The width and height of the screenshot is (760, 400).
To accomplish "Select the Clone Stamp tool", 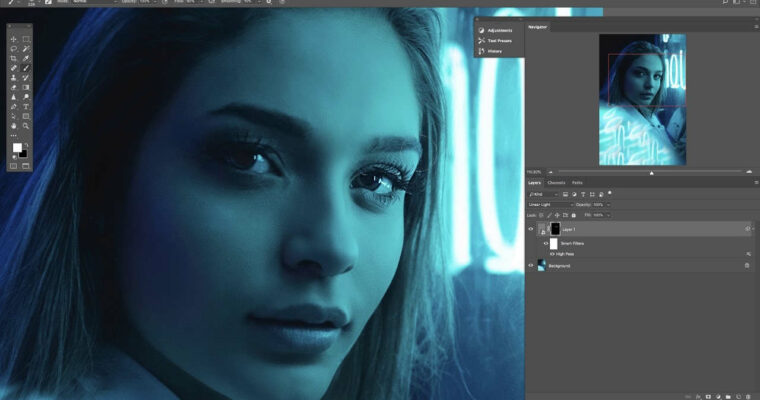I will tap(14, 78).
